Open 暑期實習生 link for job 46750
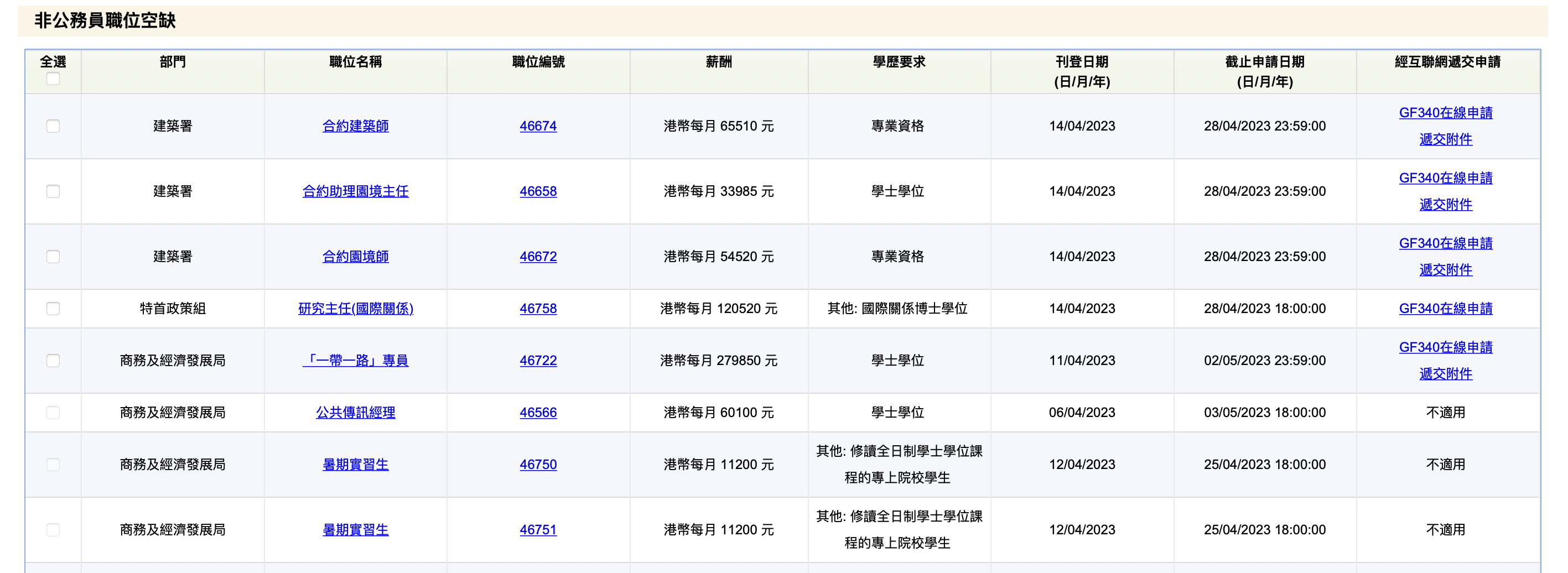The image size is (1568, 573). tap(355, 464)
